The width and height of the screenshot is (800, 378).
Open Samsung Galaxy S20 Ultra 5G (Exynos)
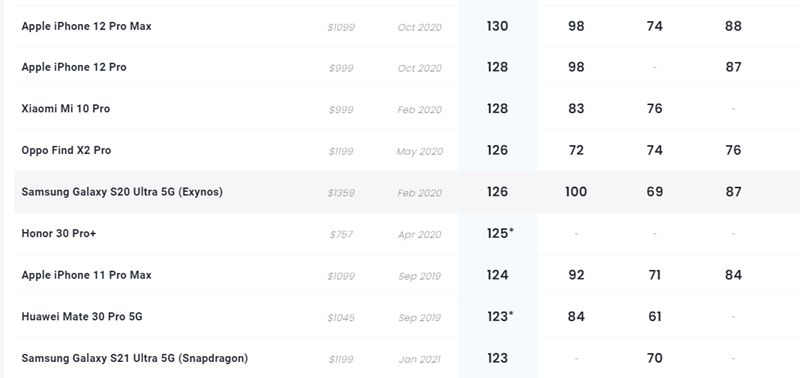tap(122, 192)
